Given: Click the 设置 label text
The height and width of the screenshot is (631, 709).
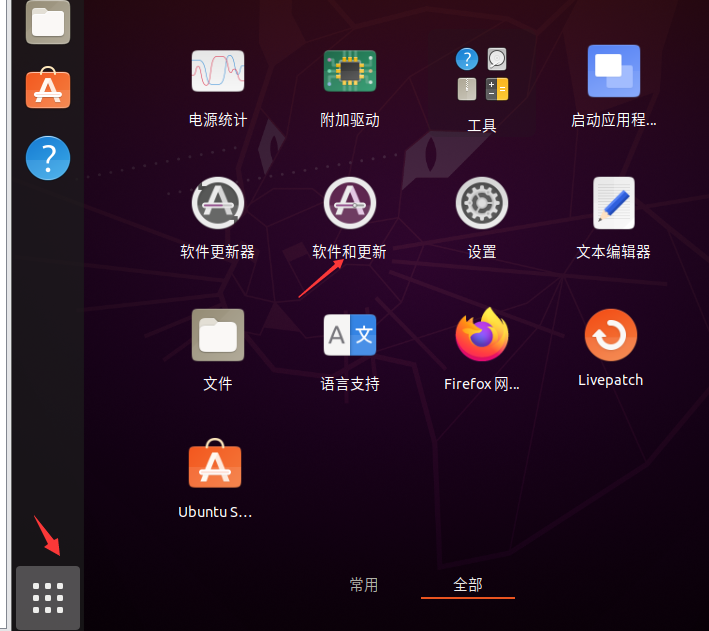Looking at the screenshot, I should pyautogui.click(x=482, y=252).
